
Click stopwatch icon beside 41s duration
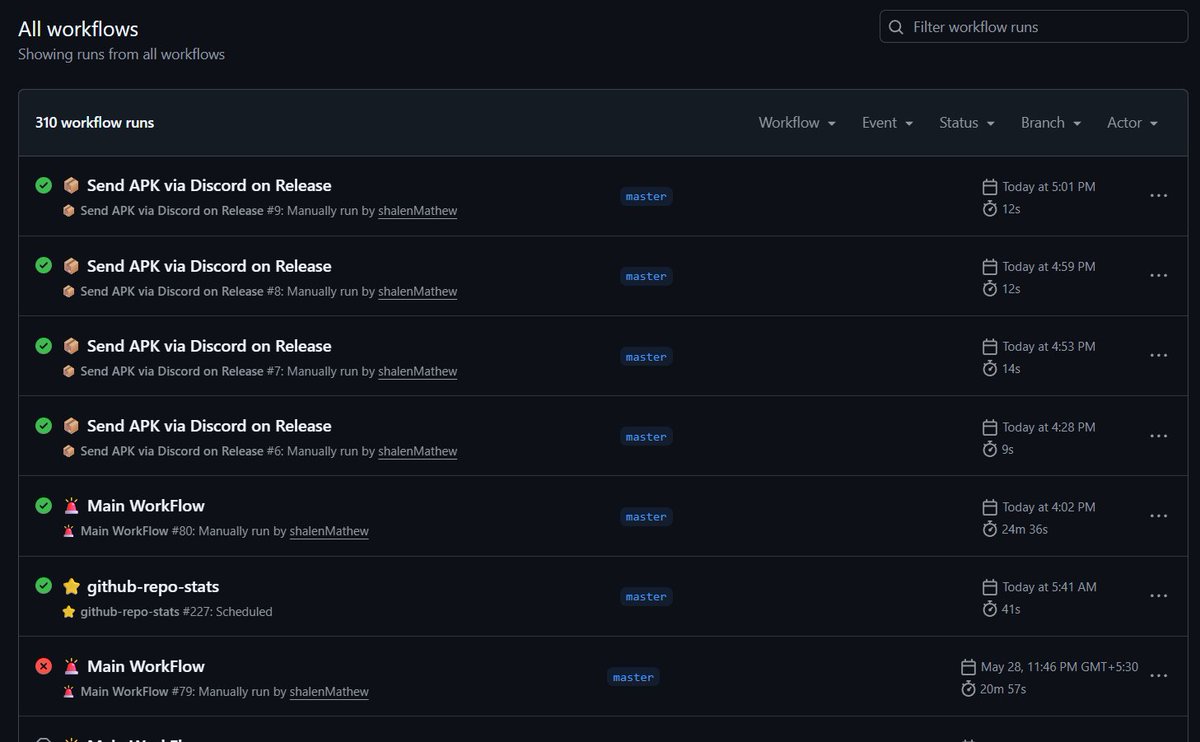coord(990,608)
